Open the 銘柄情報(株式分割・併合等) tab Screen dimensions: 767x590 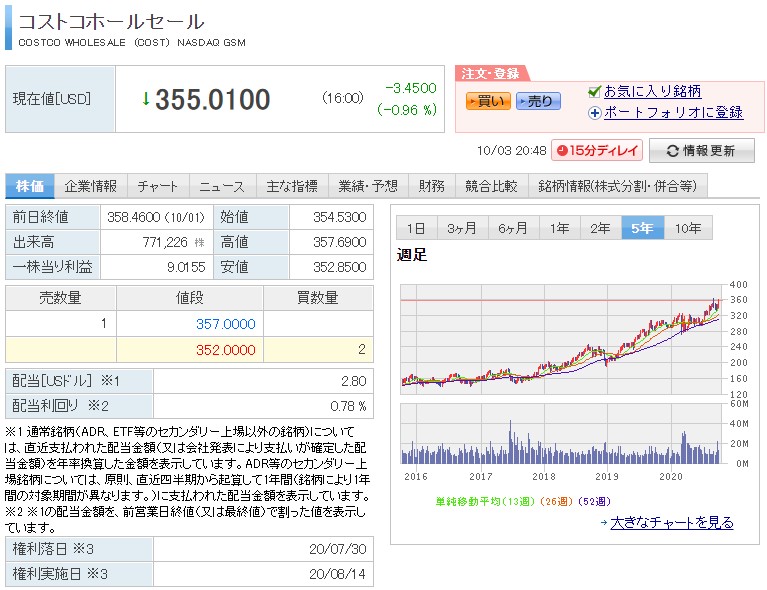click(617, 186)
